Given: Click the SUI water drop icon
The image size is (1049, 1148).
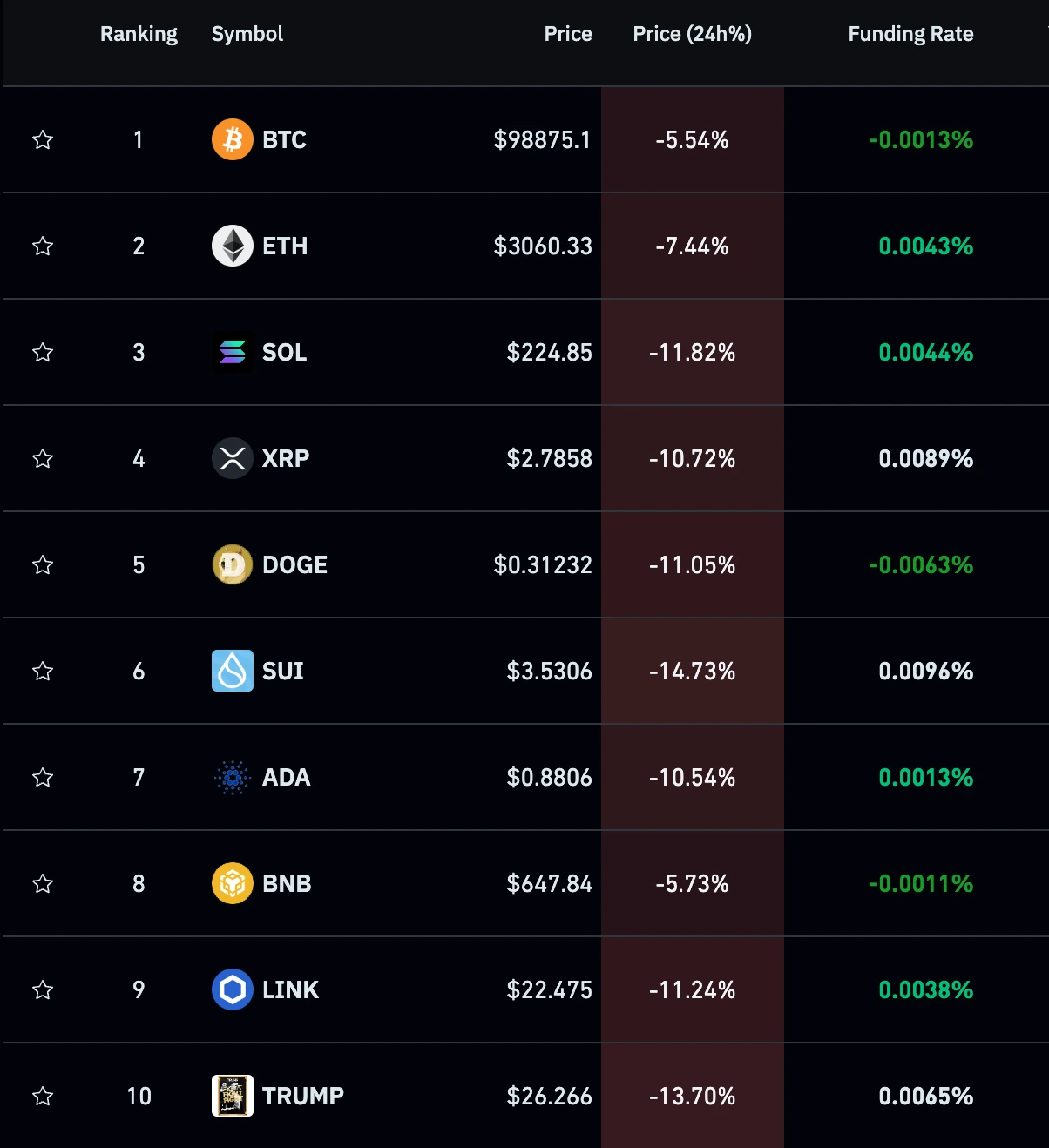Looking at the screenshot, I should [233, 671].
